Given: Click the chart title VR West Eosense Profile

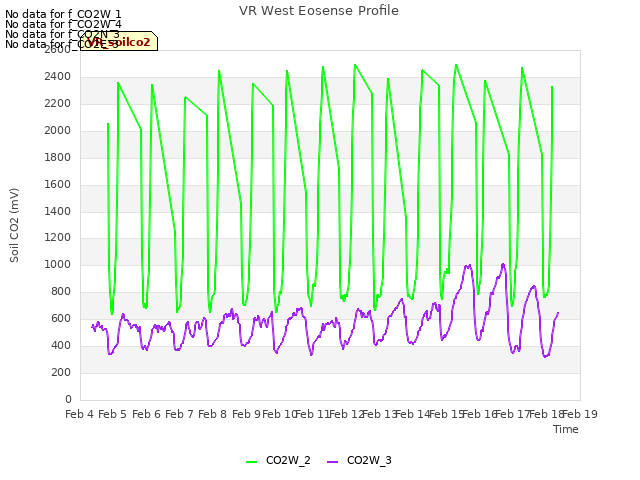Looking at the screenshot, I should [x=319, y=11].
